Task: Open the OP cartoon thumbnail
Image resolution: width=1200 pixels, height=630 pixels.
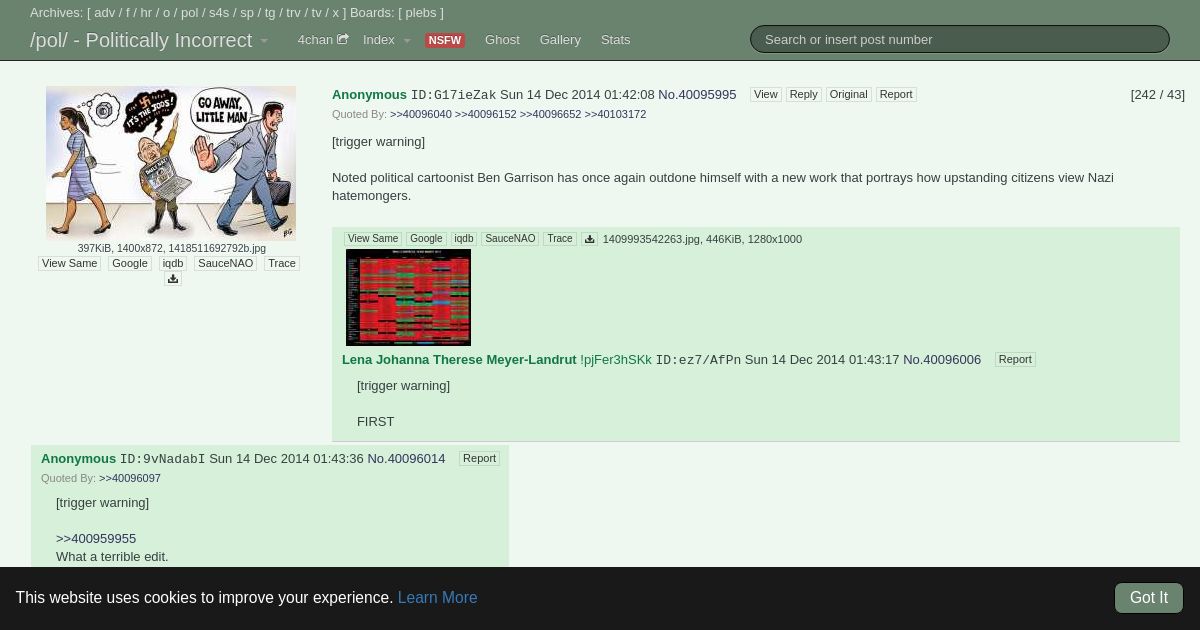Action: pos(171,163)
